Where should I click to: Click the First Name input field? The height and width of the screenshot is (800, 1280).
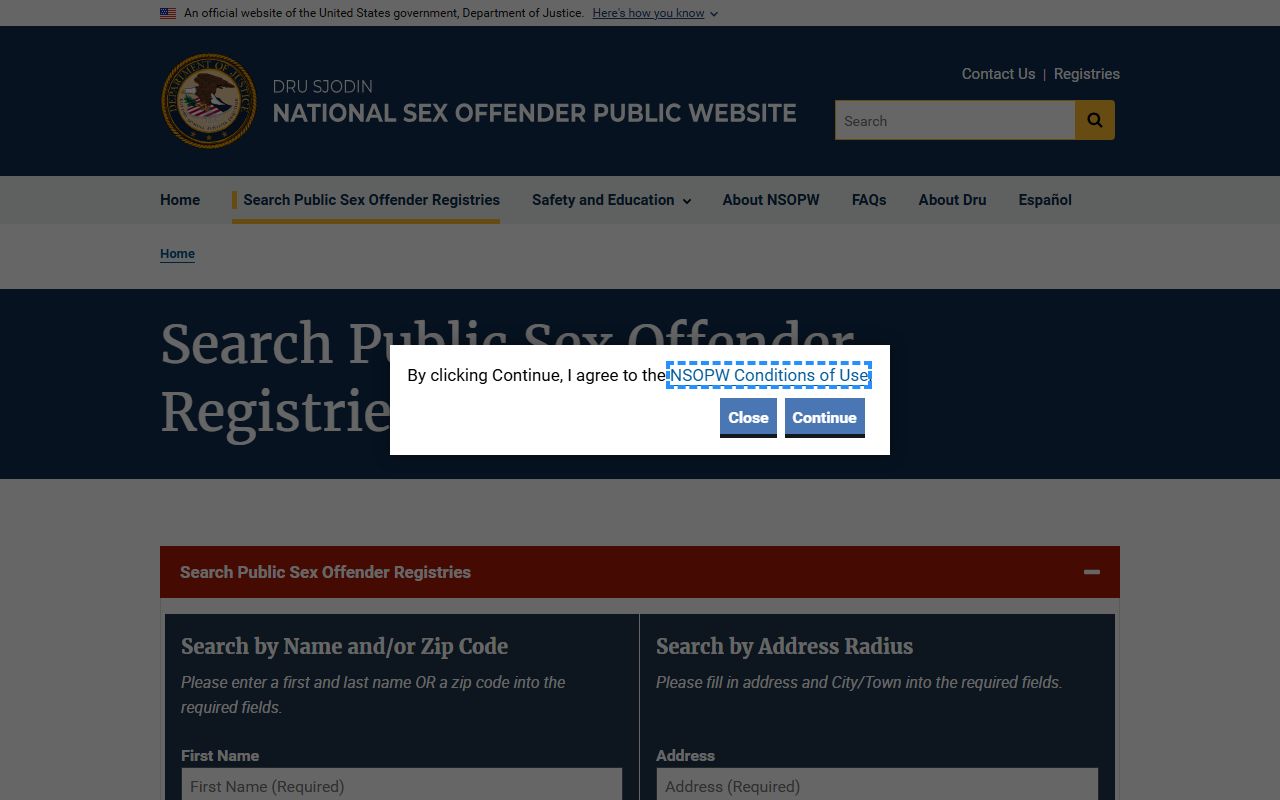(401, 785)
